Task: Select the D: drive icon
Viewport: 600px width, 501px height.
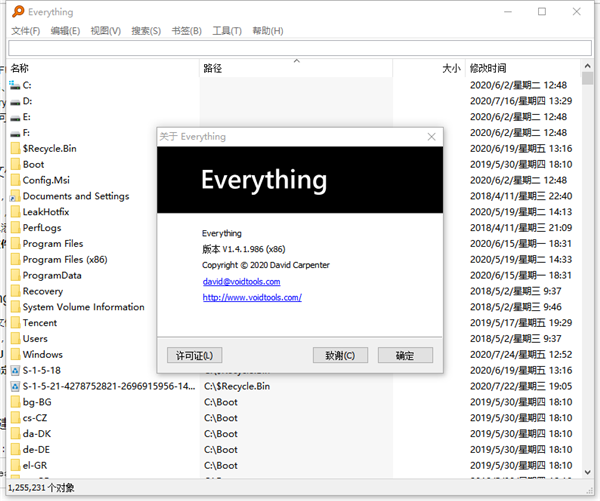Action: (15, 101)
